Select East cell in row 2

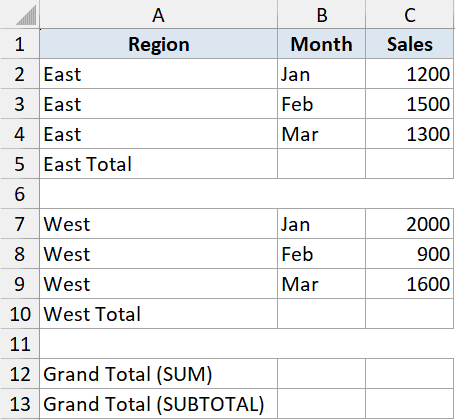[x=158, y=74]
